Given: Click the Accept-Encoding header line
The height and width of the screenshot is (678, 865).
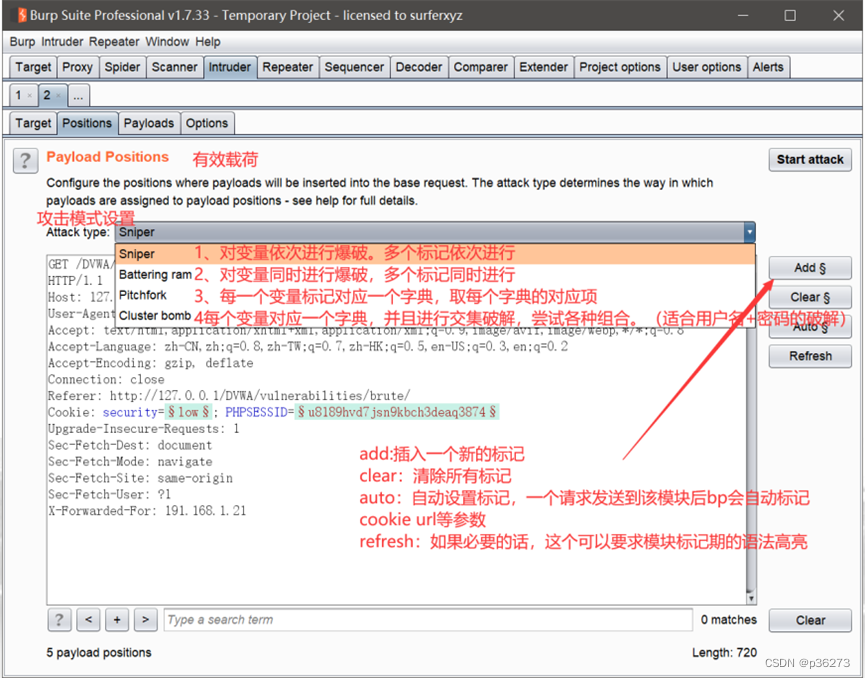Looking at the screenshot, I should pos(151,363).
